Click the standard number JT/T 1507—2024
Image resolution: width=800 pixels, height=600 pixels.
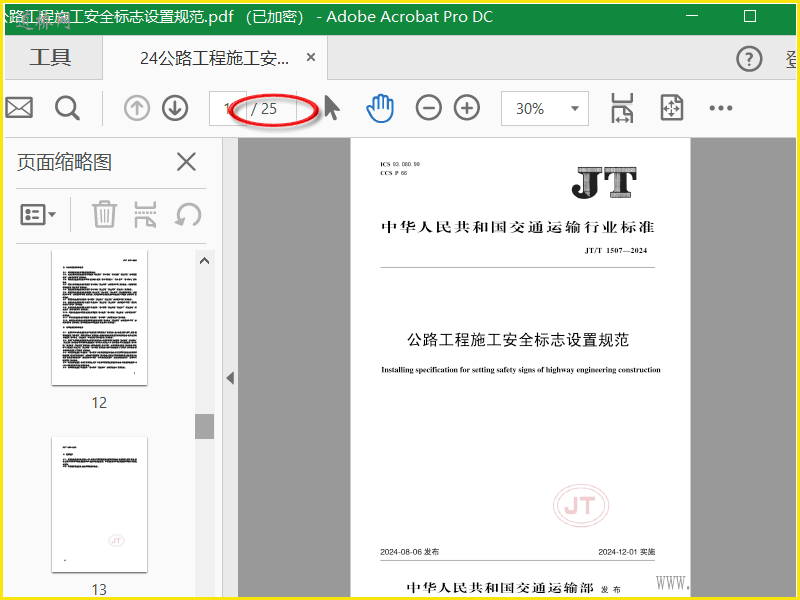coord(616,251)
